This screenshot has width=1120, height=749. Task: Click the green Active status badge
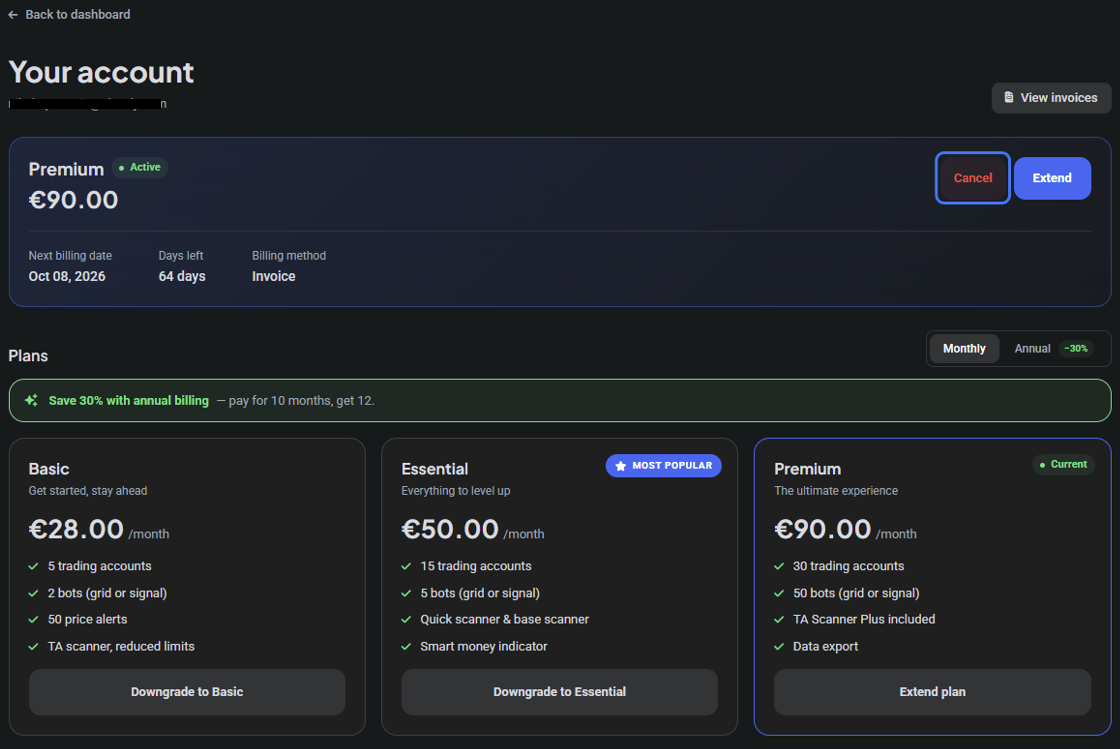[139, 167]
